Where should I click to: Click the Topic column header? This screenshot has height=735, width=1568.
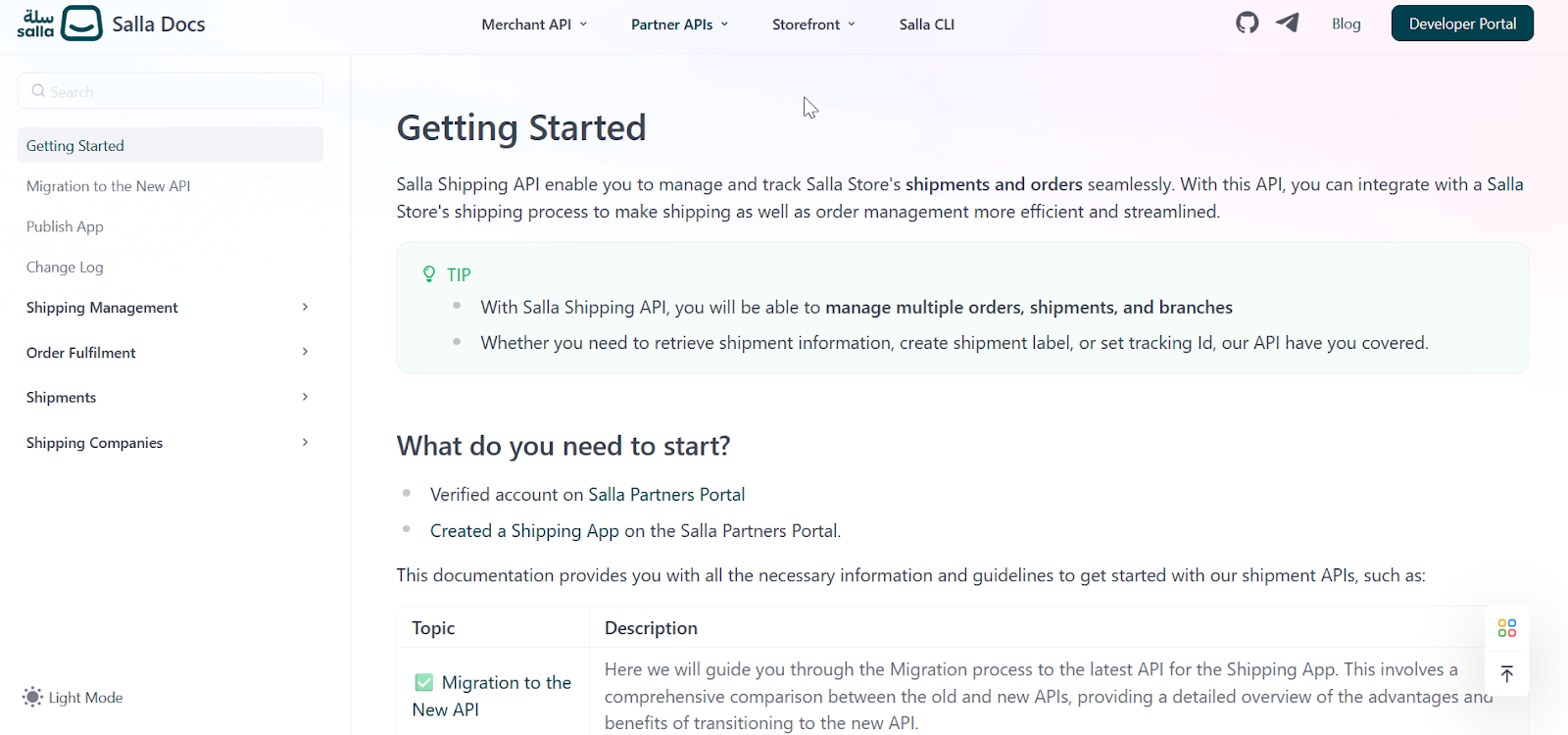click(x=433, y=628)
